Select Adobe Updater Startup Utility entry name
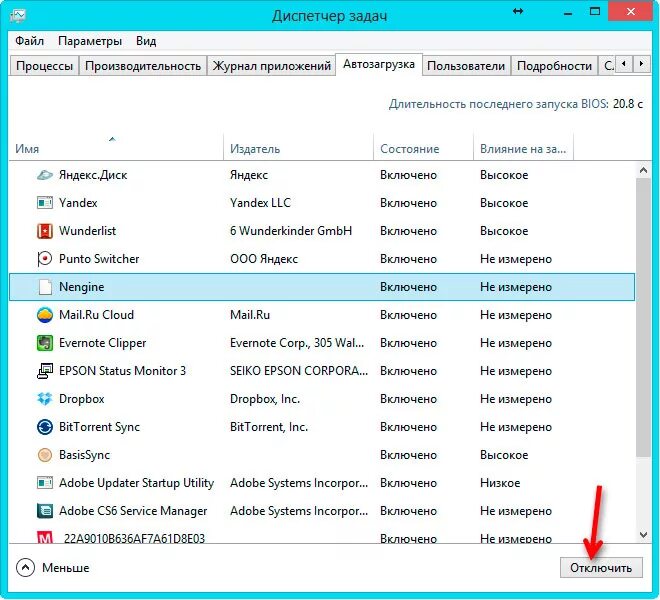The height and width of the screenshot is (600, 660). coord(136,483)
